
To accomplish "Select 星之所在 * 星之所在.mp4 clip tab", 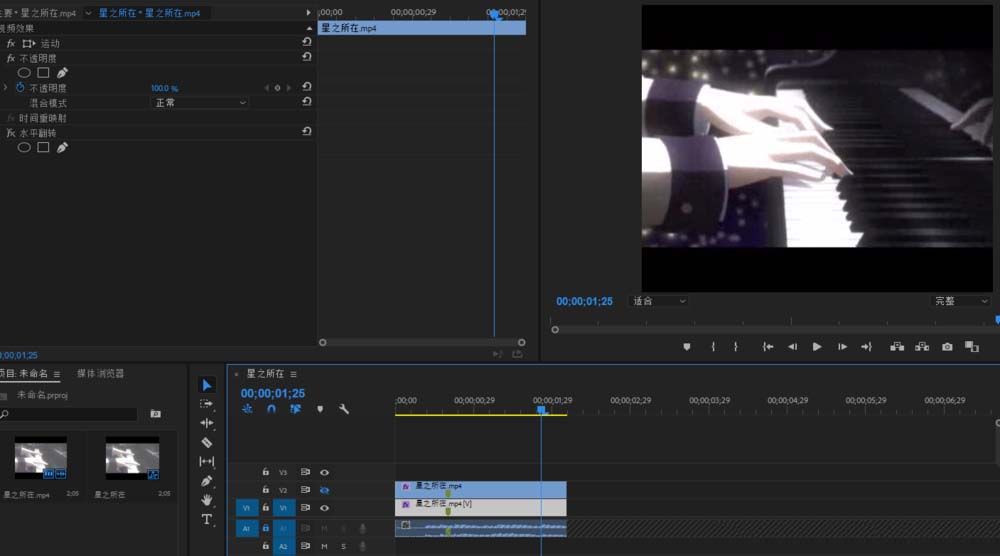I will click(149, 13).
